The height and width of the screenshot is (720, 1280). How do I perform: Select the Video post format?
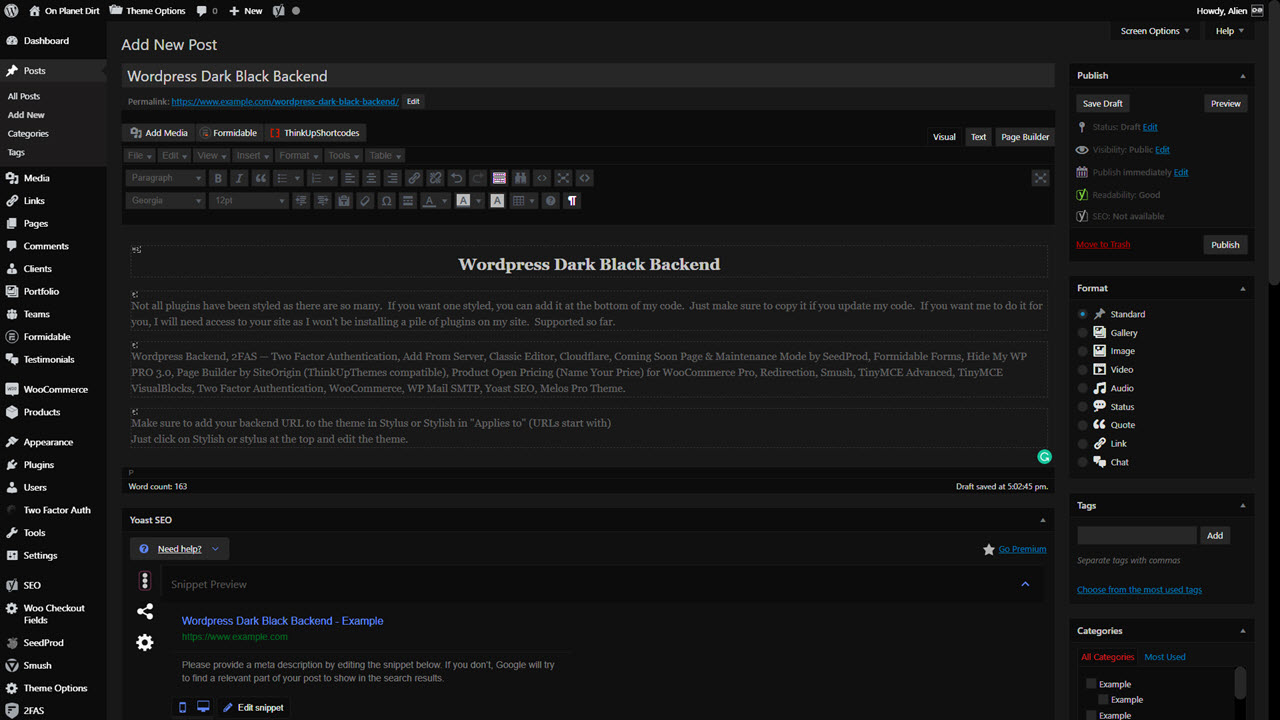coord(1082,370)
